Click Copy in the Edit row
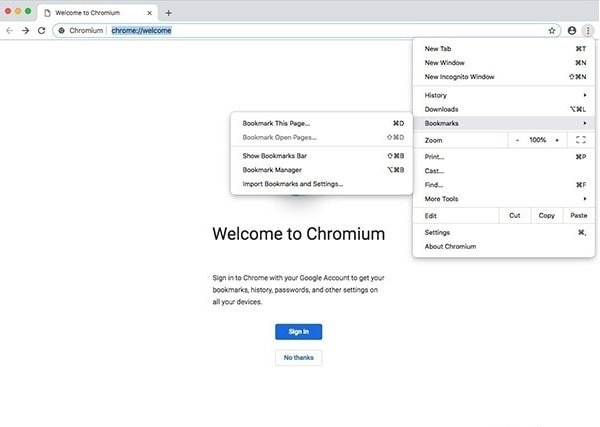The height and width of the screenshot is (427, 600). point(546,215)
